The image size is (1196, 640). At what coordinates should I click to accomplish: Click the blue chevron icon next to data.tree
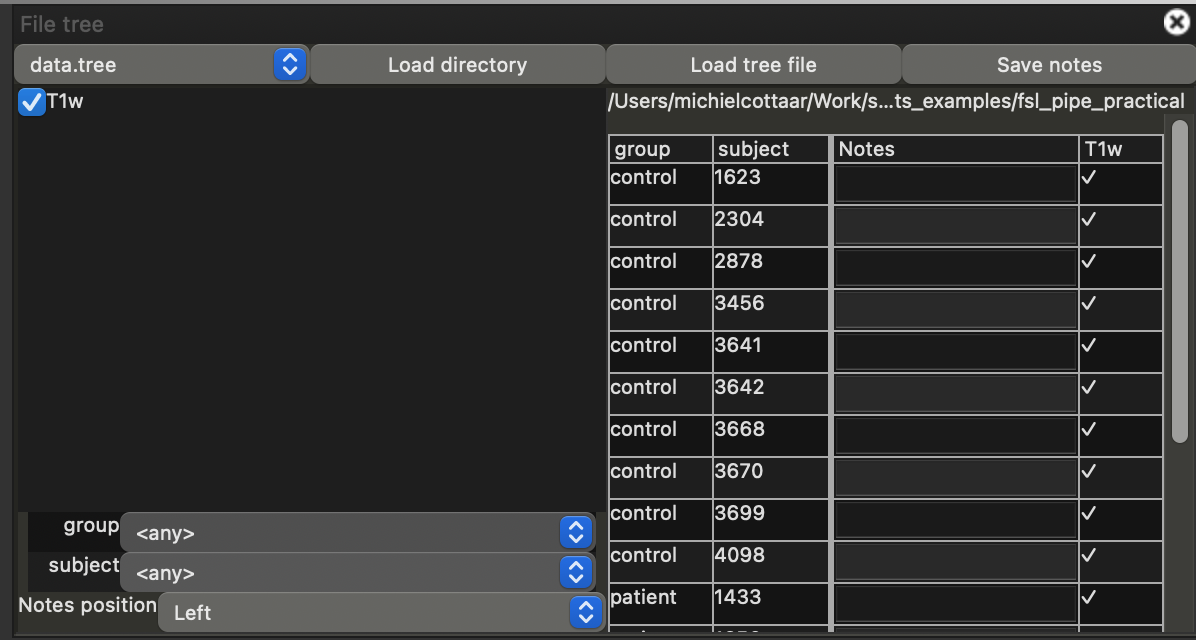(289, 64)
